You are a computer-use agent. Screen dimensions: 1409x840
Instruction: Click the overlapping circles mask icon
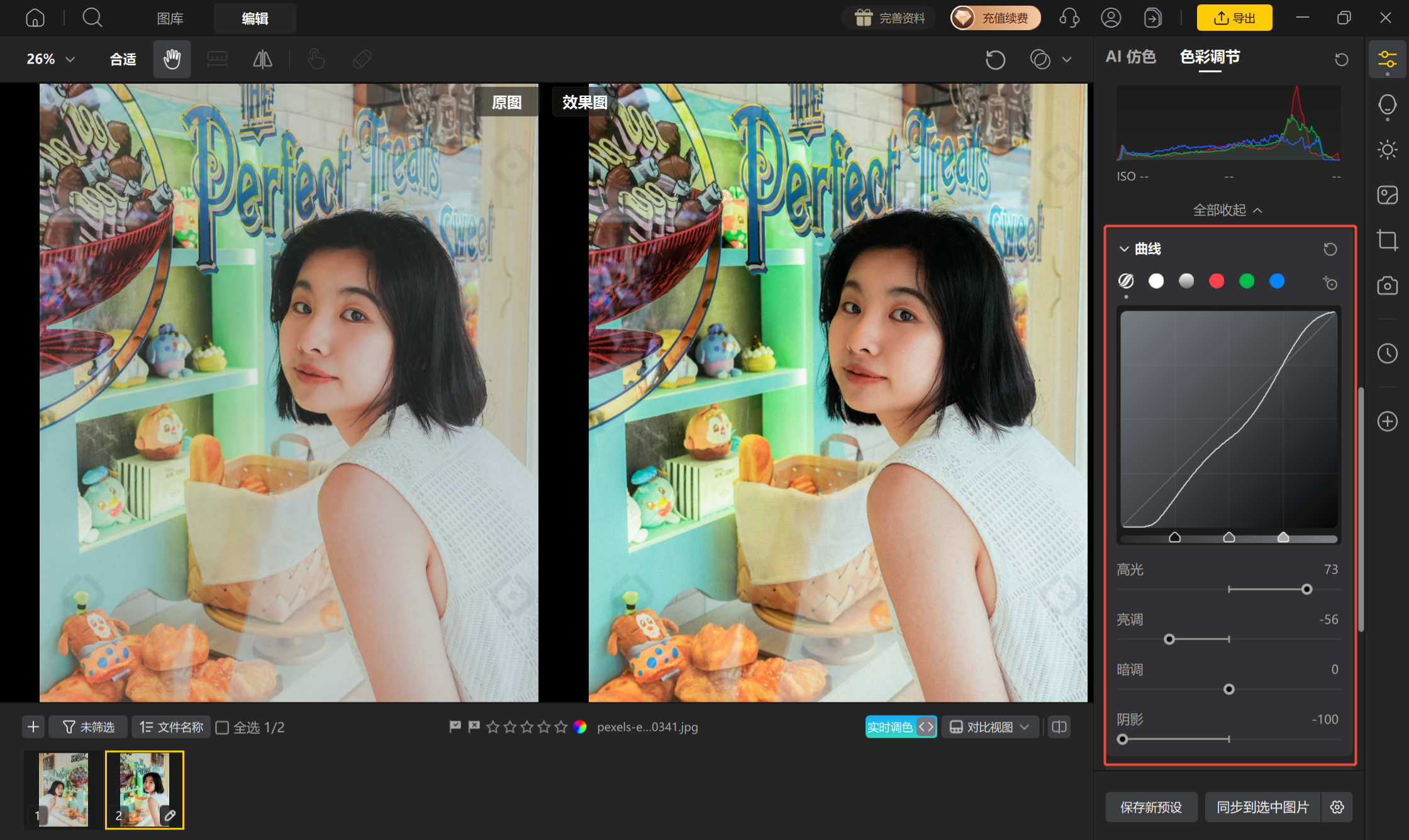[x=1040, y=60]
